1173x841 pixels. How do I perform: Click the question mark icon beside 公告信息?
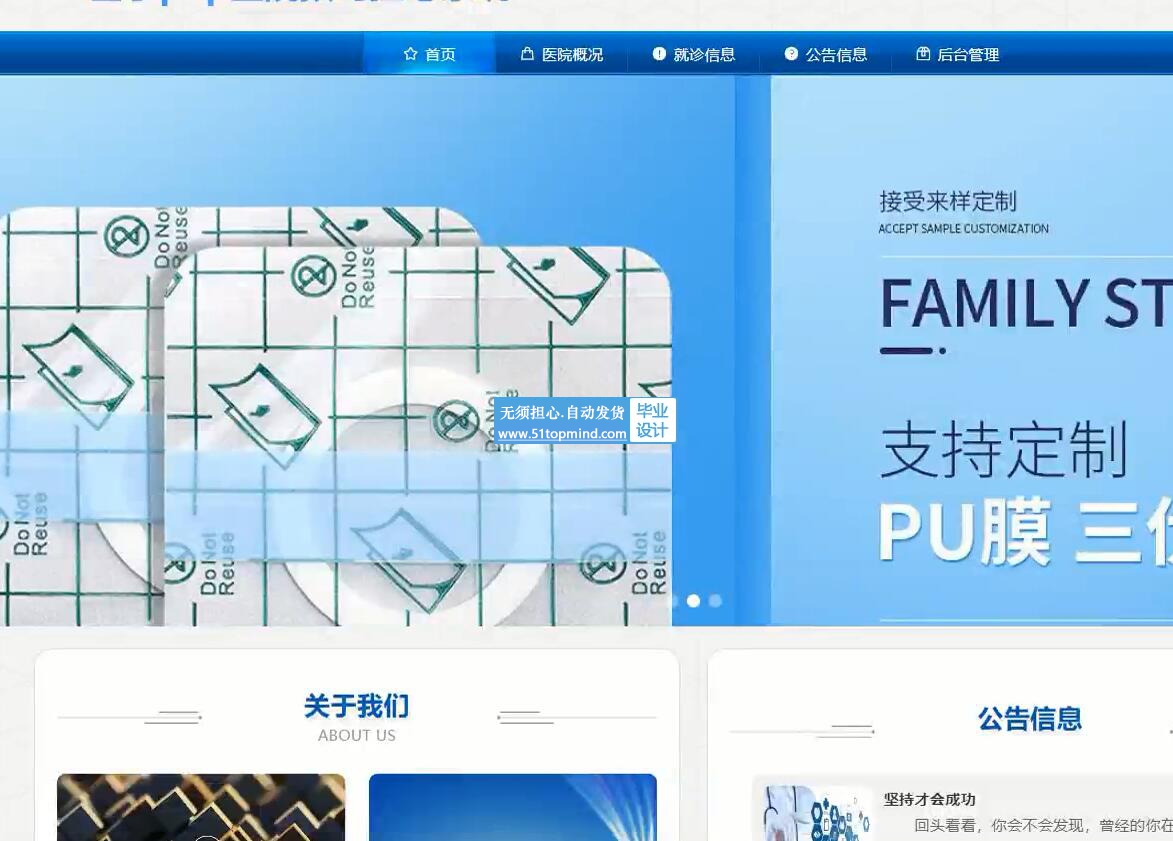pyautogui.click(x=791, y=54)
